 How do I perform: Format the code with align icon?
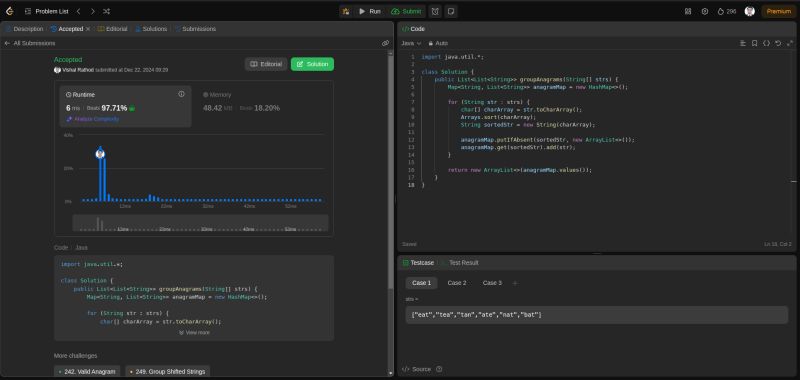743,43
